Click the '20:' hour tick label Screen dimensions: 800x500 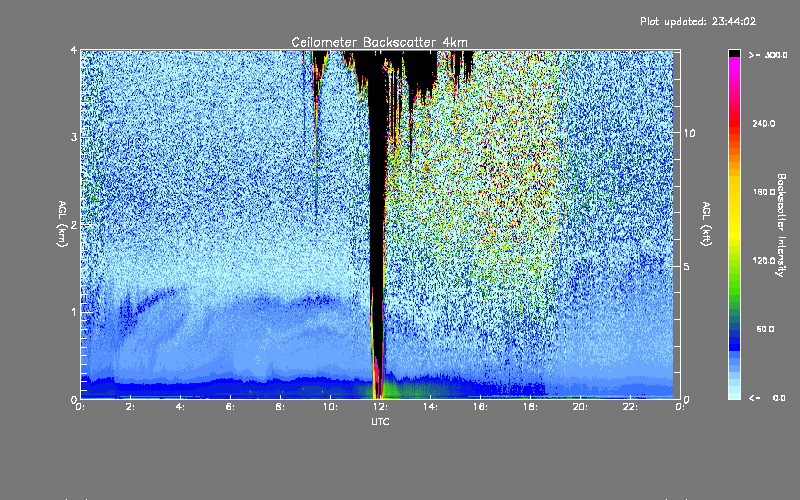point(580,407)
